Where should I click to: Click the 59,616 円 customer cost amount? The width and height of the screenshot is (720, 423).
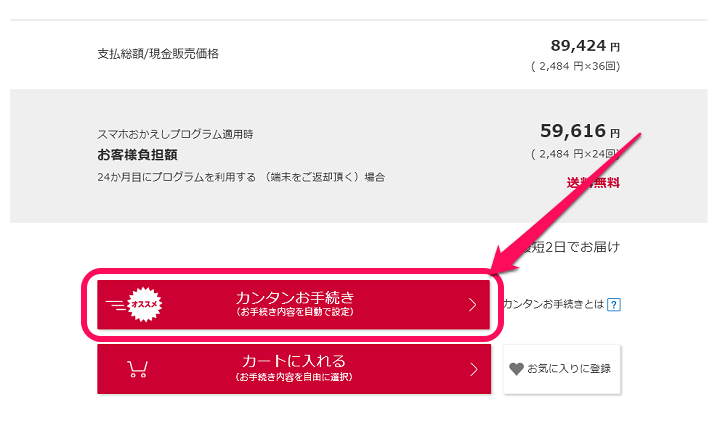click(580, 131)
